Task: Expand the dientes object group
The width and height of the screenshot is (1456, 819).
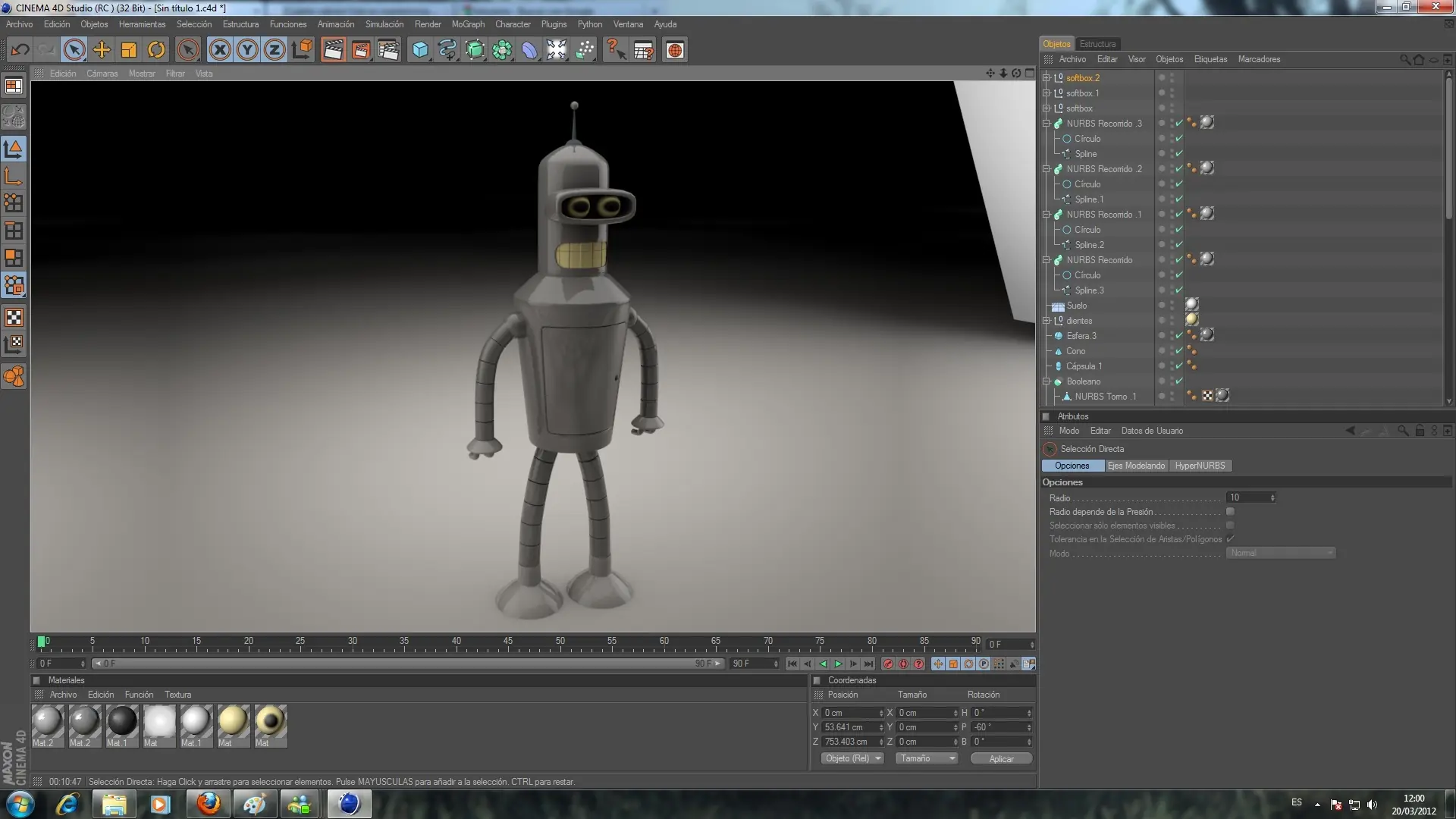Action: coord(1046,321)
